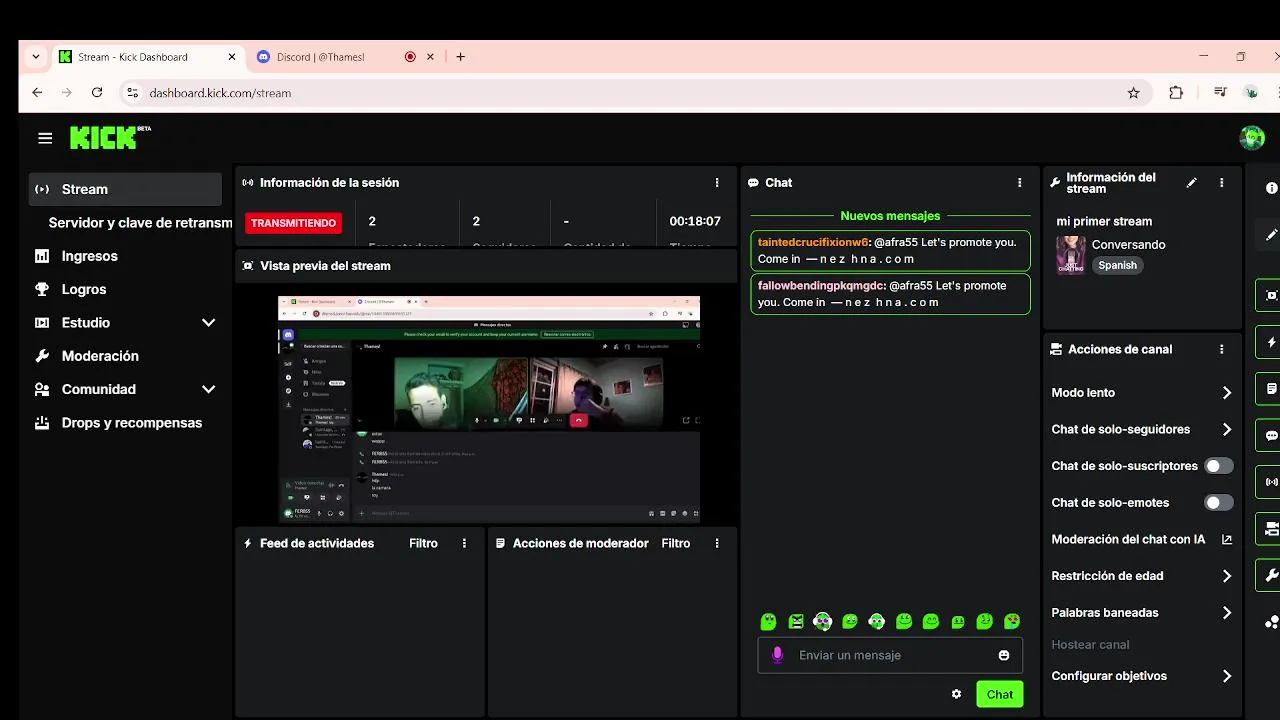Screen dimensions: 1280x720
Task: Click the purple microphone icon in chat input
Action: point(777,655)
